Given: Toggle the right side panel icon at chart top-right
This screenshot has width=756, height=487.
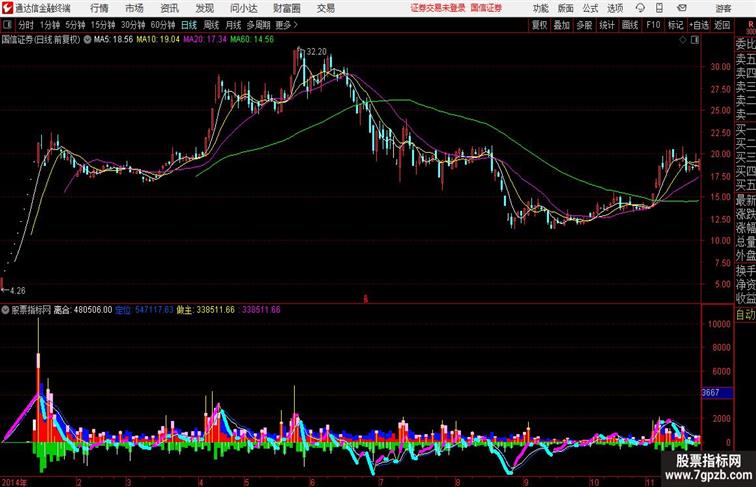Looking at the screenshot, I should [x=695, y=40].
